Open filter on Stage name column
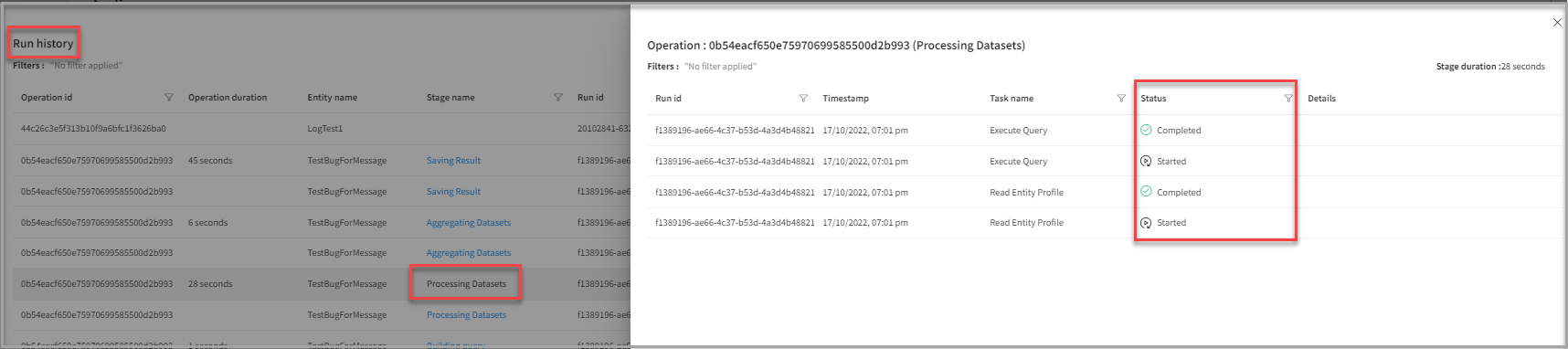The image size is (1568, 349). click(x=558, y=98)
